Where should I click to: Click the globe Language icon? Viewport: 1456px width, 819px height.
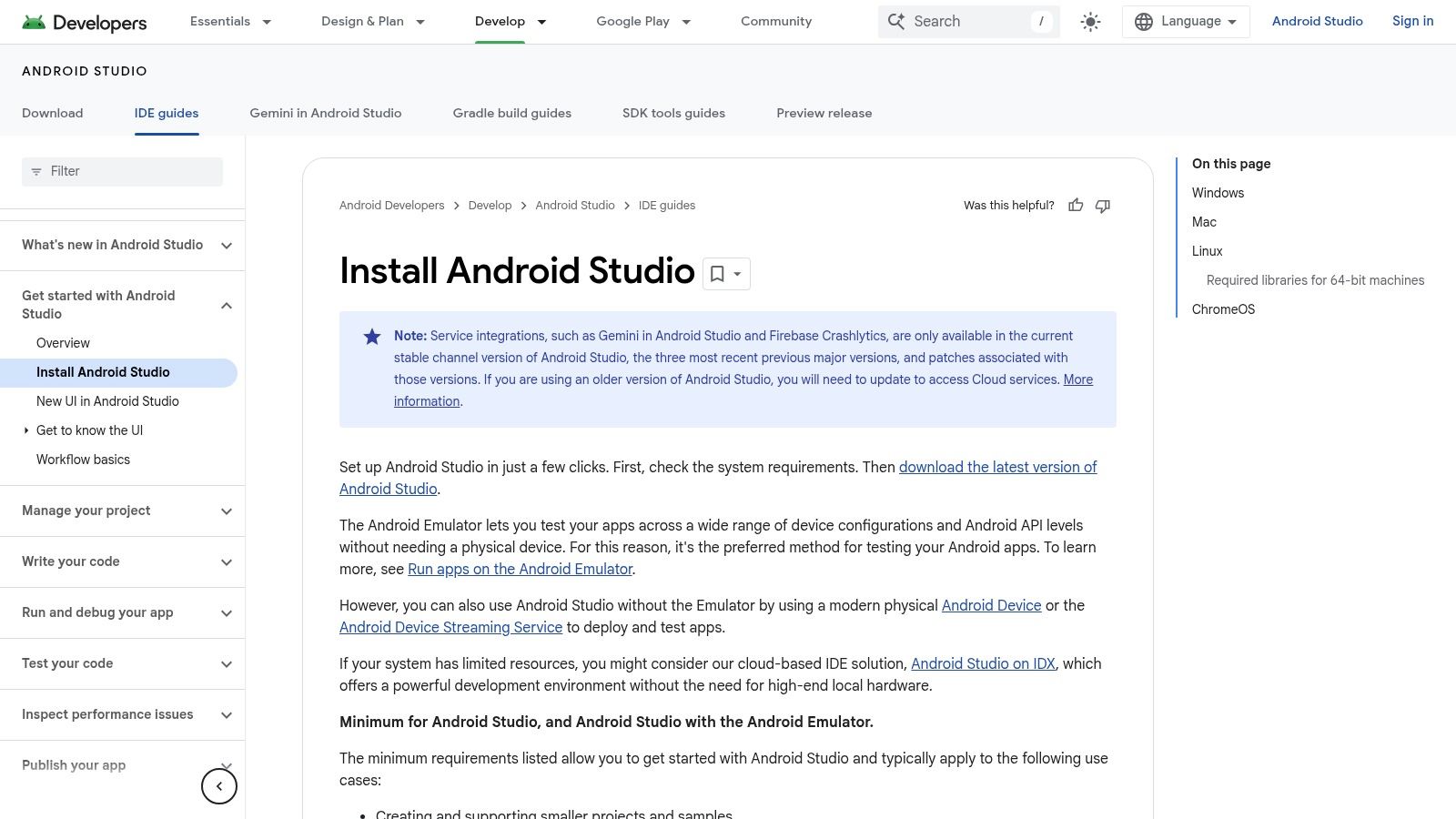click(x=1144, y=22)
